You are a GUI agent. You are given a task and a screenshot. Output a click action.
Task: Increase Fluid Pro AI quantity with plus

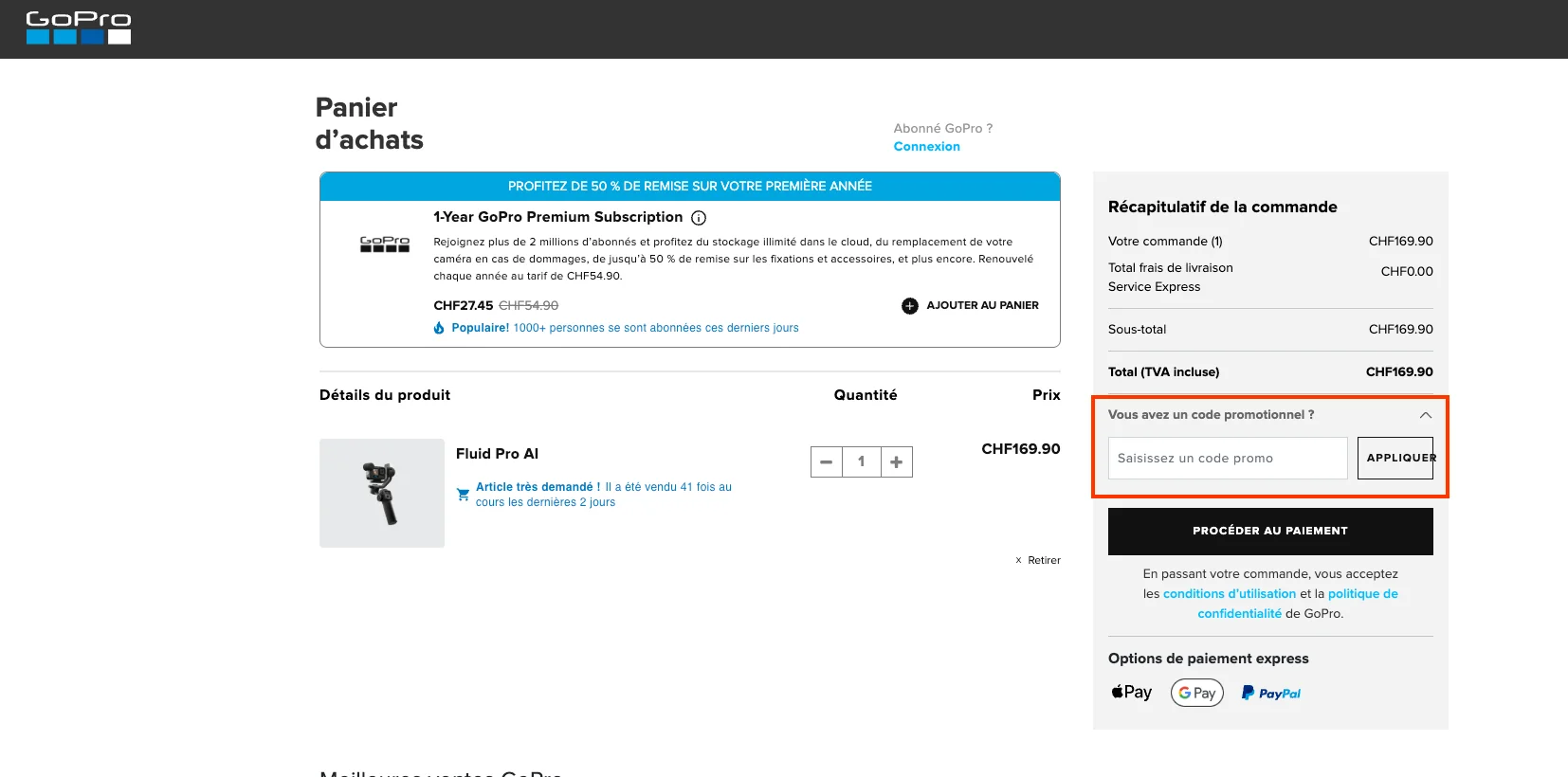coord(896,461)
